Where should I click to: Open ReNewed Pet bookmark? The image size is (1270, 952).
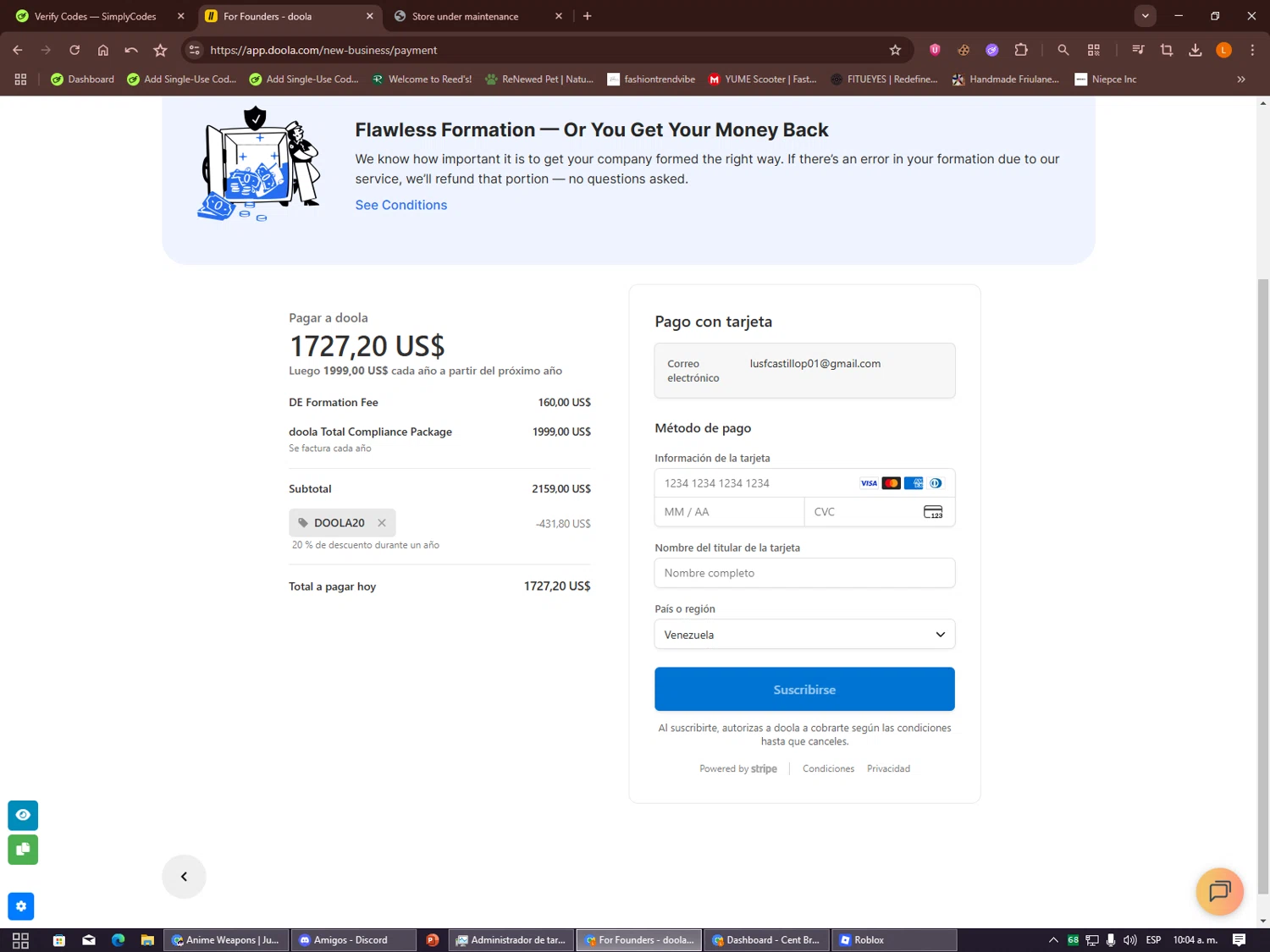click(x=539, y=80)
